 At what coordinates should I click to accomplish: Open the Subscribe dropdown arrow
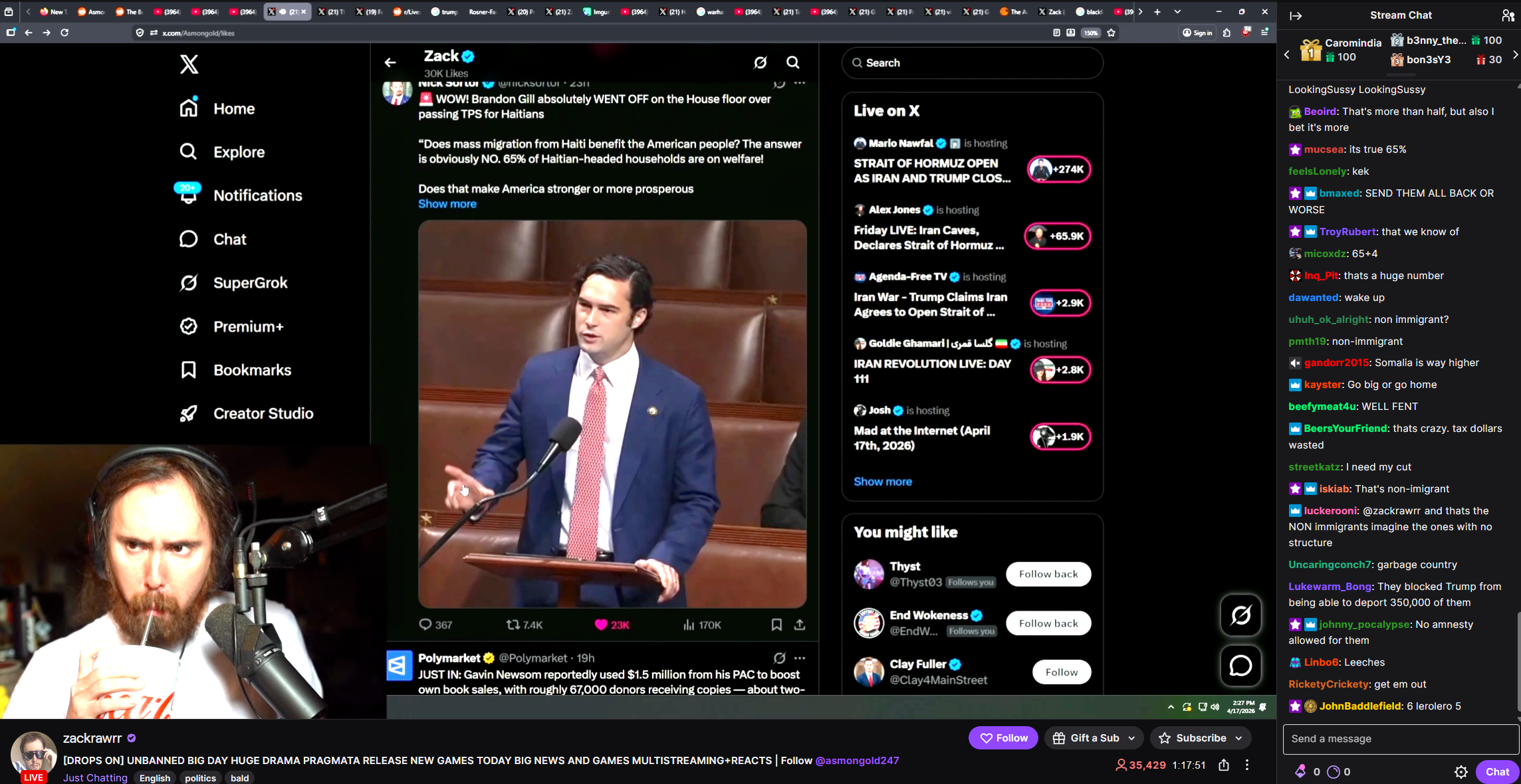click(1239, 738)
